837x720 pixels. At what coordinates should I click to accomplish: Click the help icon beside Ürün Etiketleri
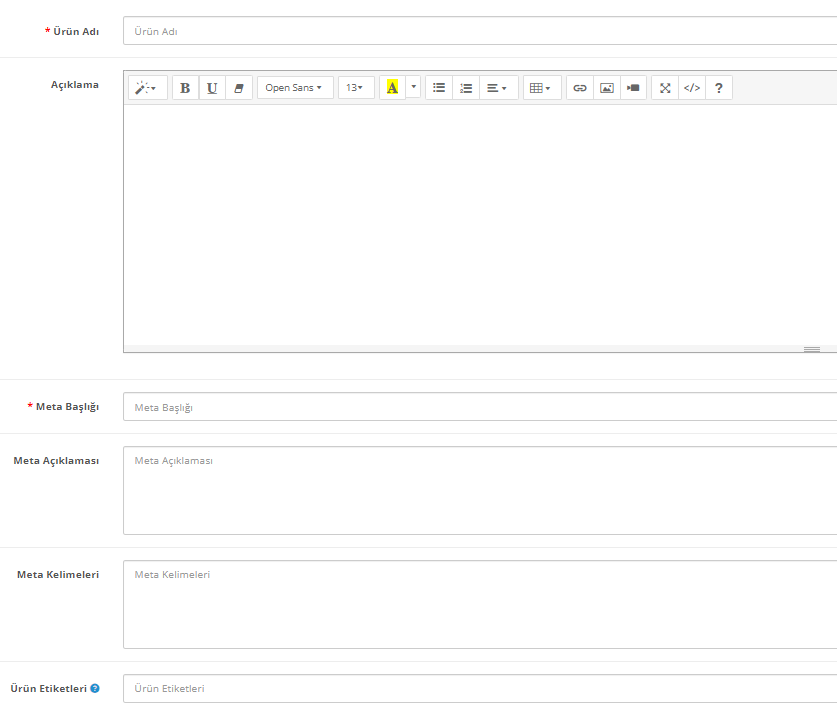click(95, 689)
